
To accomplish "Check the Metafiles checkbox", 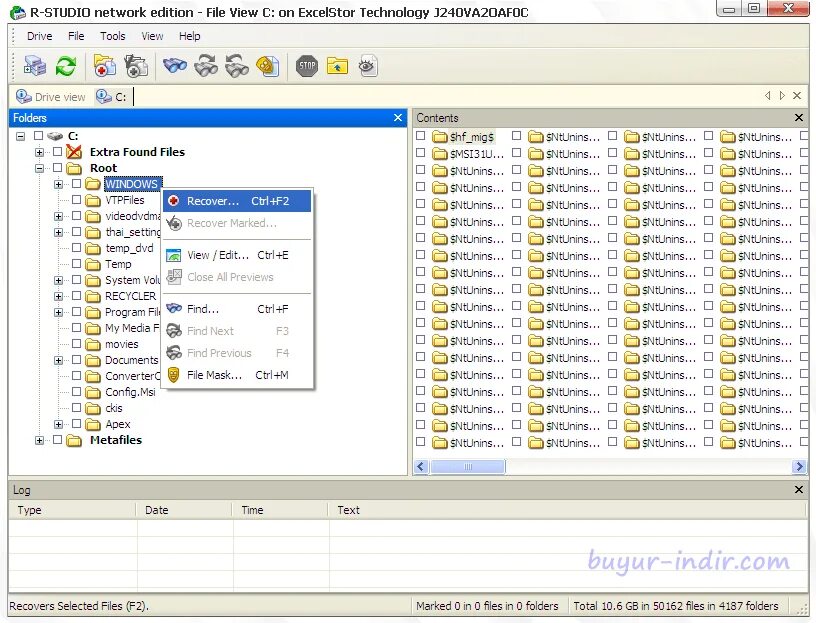I will 58,440.
